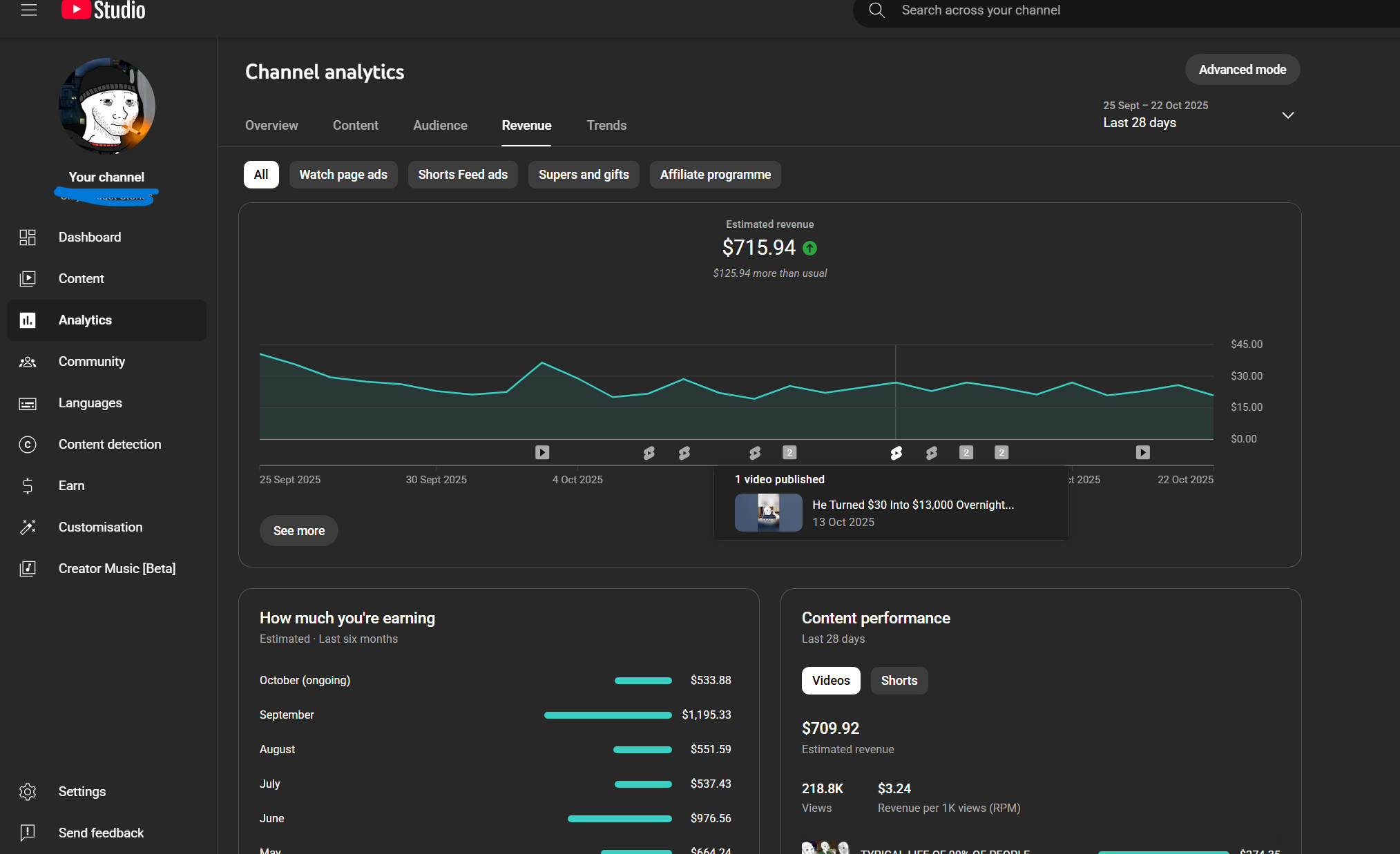The height and width of the screenshot is (854, 1400).
Task: Open the hamburger menu icon
Action: coord(28,10)
